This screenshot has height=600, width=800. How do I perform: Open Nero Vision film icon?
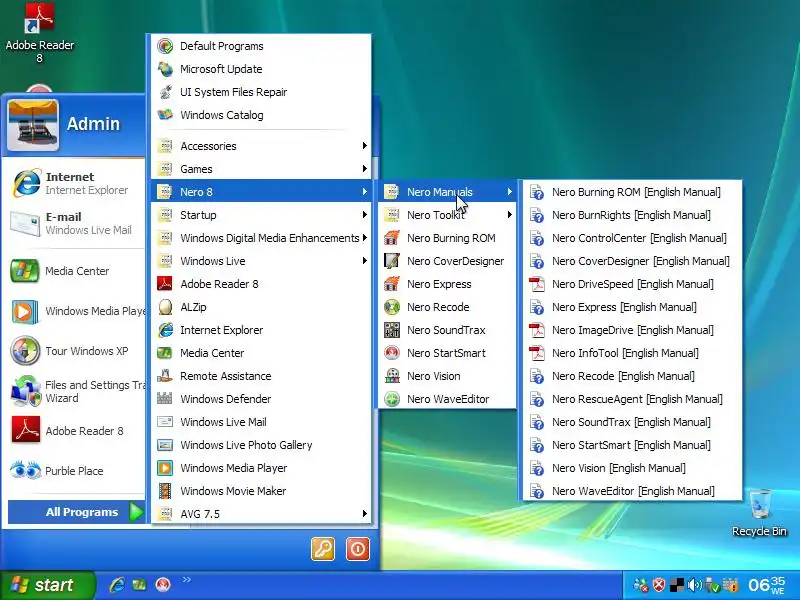392,376
